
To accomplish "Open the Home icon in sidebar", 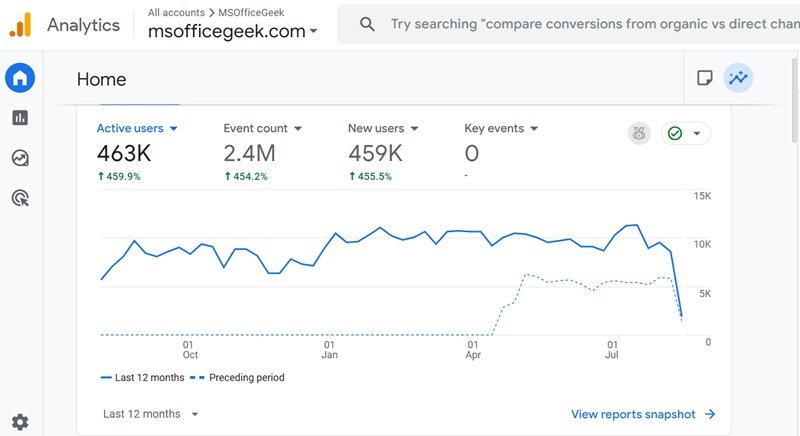I will (x=20, y=78).
